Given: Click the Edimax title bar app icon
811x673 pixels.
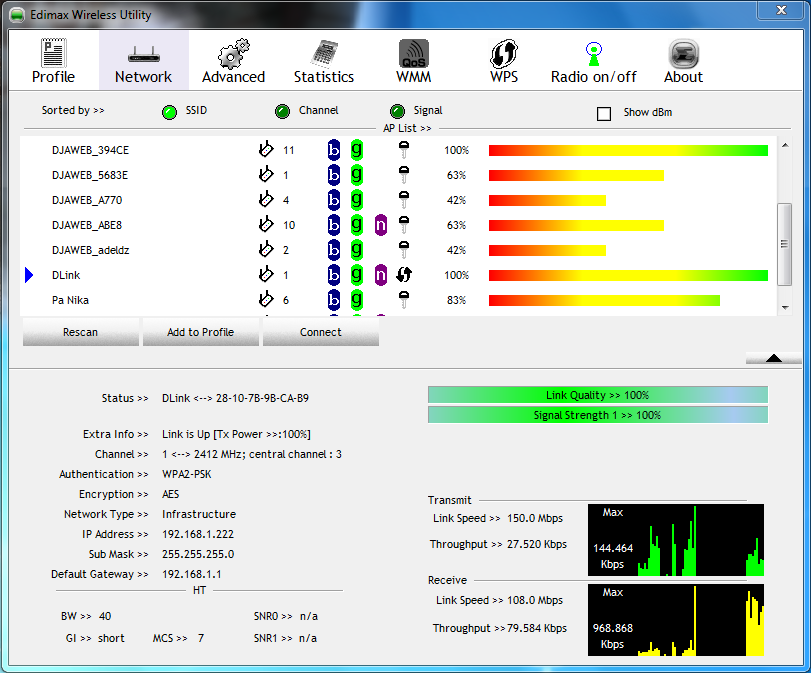Looking at the screenshot, I should [17, 15].
